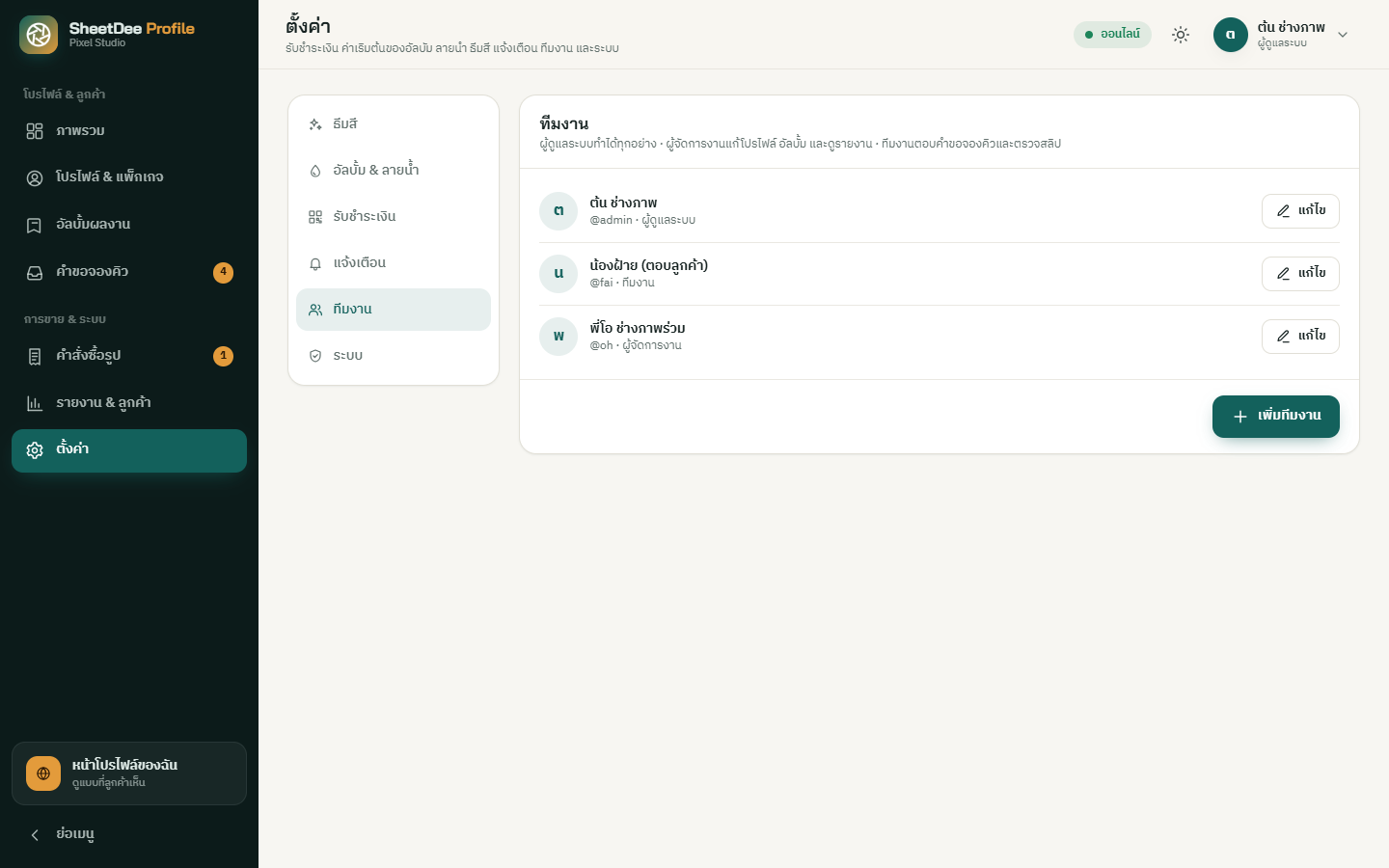Image resolution: width=1389 pixels, height=868 pixels.
Task: Click the SheetDee Profile camera shutter logo
Action: point(39,35)
